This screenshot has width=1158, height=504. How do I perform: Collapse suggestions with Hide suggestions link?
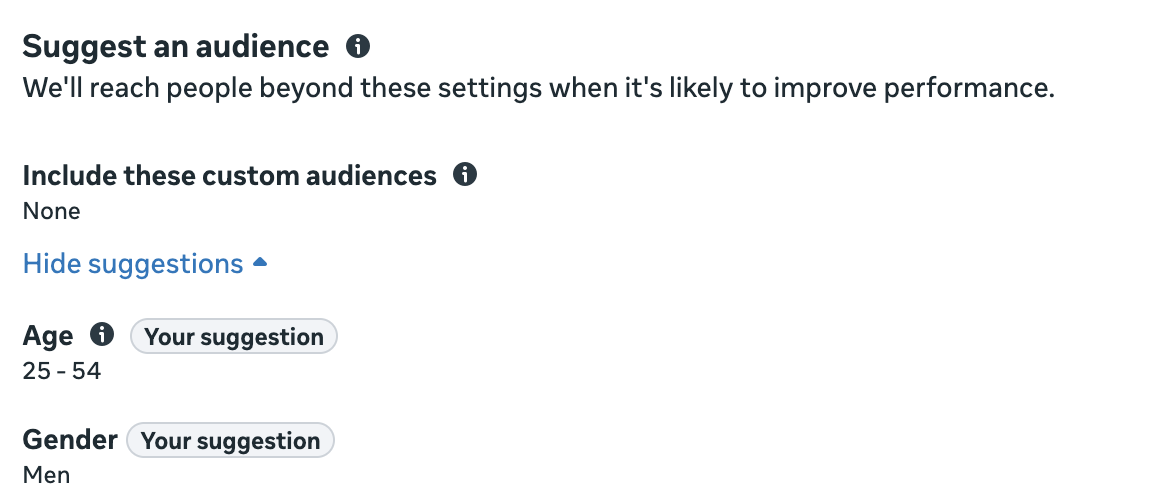point(133,264)
